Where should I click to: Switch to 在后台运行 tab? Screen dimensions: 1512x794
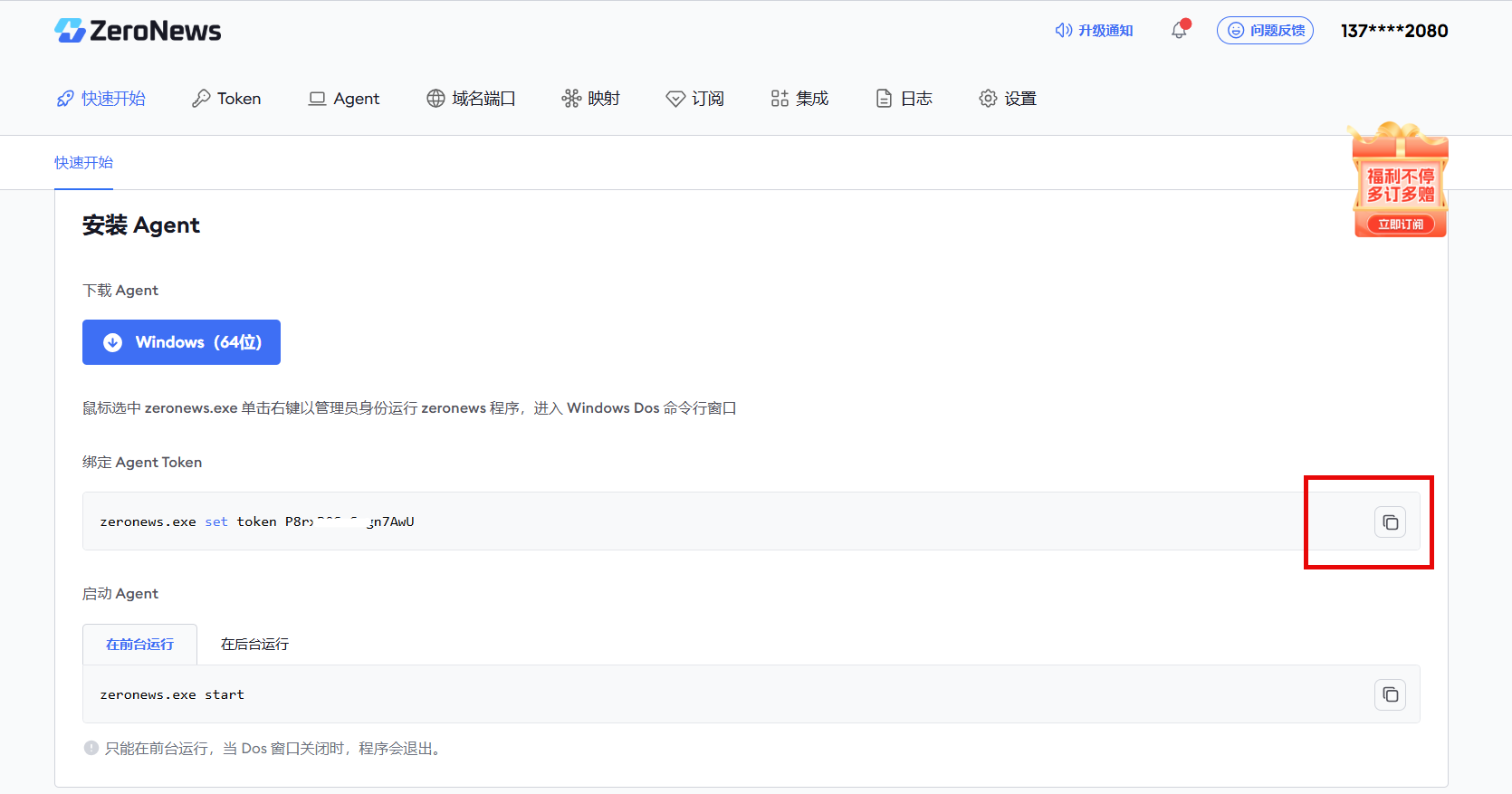254,645
